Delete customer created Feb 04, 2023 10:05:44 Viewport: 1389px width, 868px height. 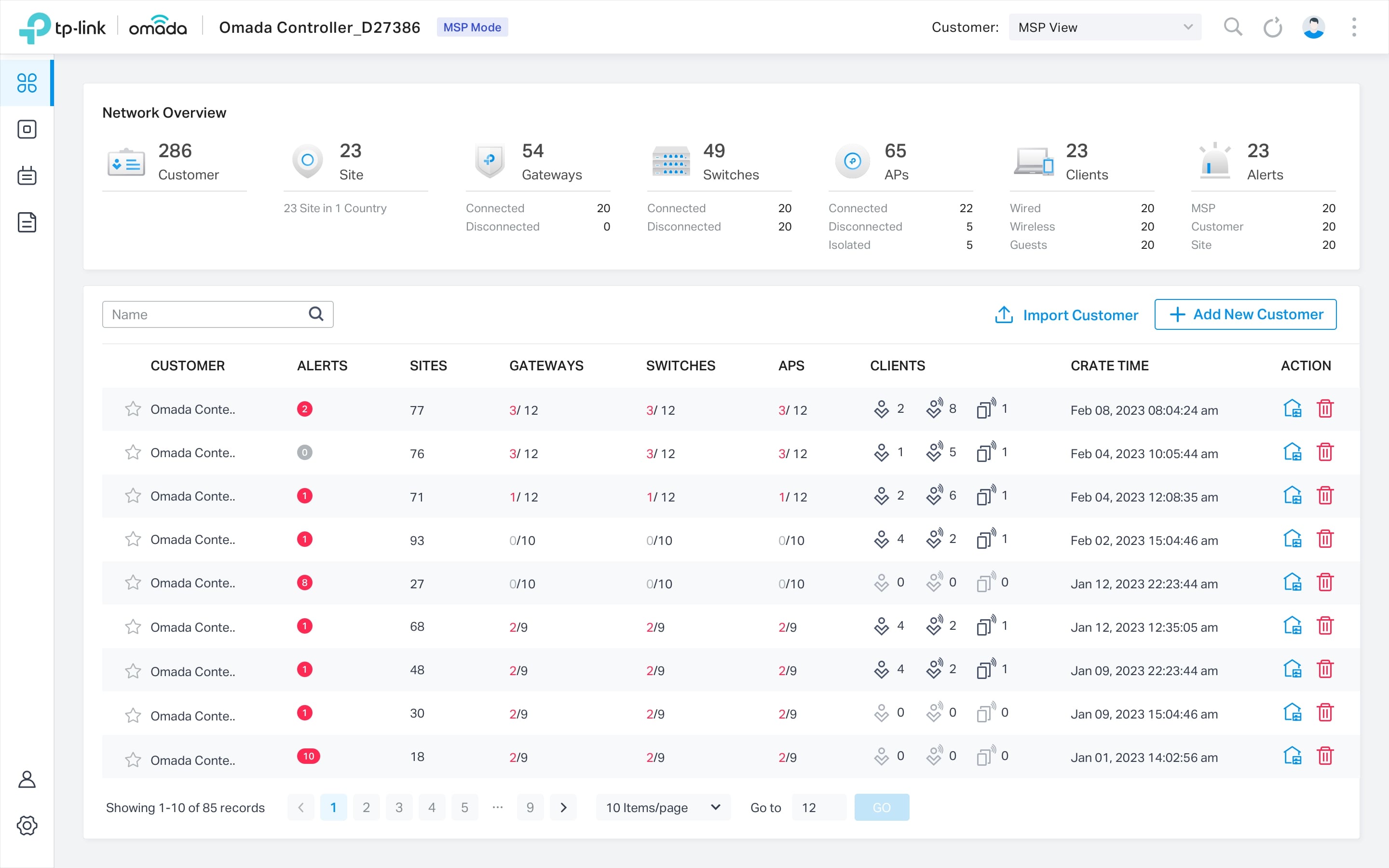coord(1325,452)
